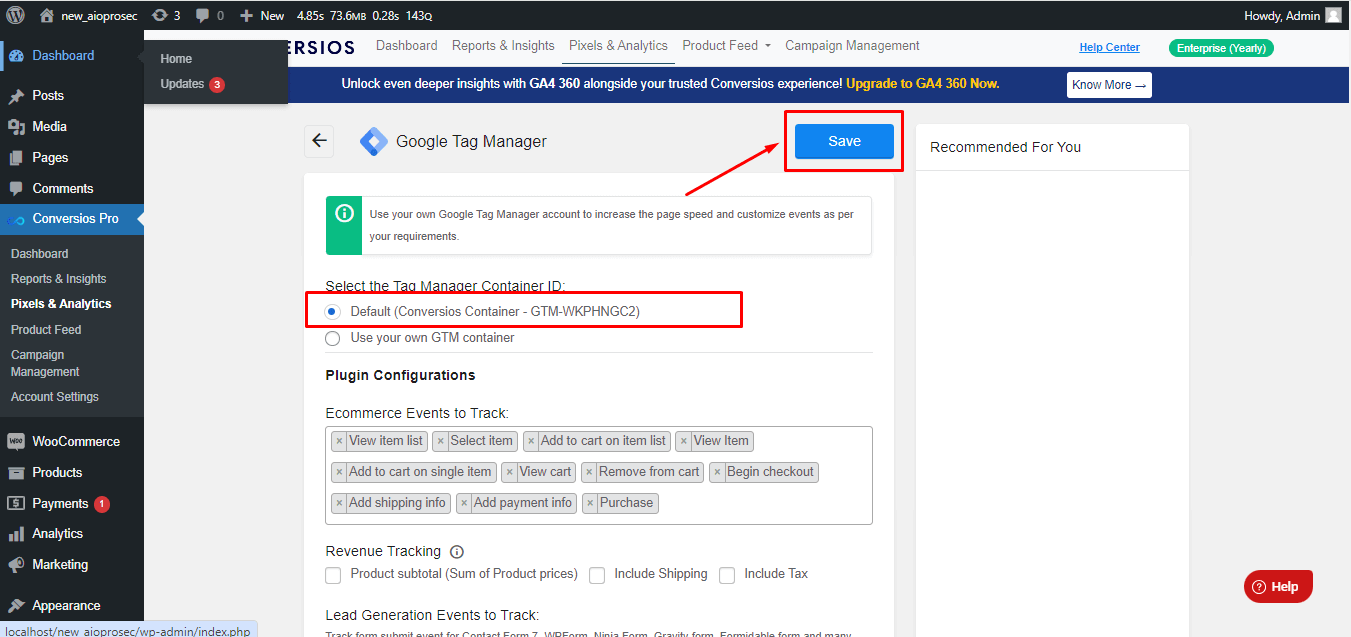
Task: Select Pixels & Analytics in the sidebar submenu
Action: [61, 304]
